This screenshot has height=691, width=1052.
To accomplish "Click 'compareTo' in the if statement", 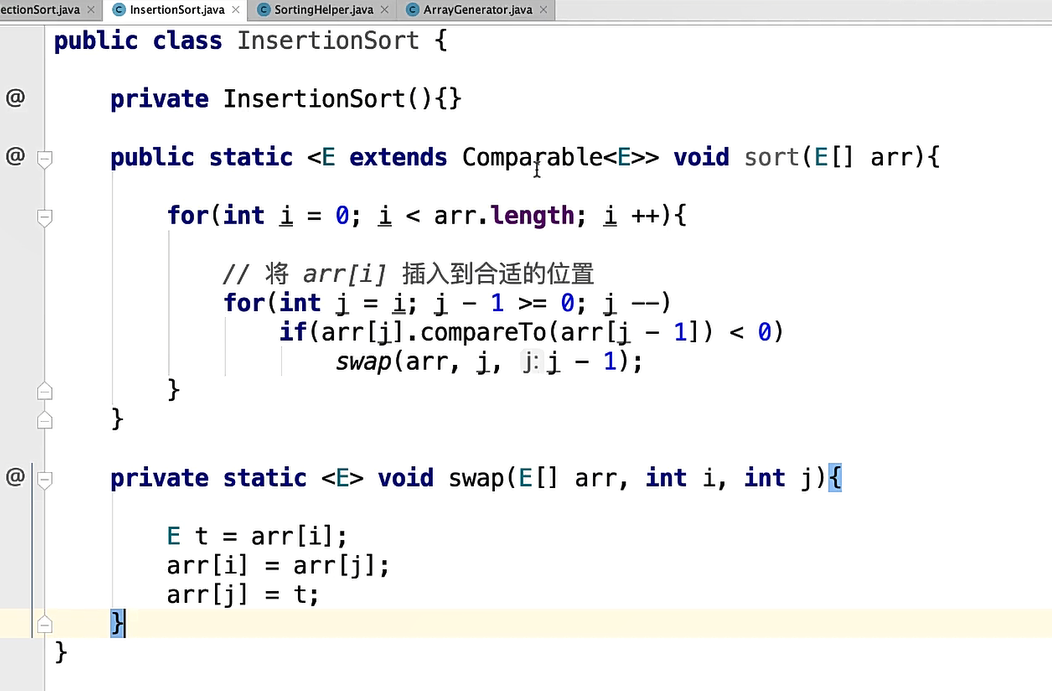I will [483, 332].
